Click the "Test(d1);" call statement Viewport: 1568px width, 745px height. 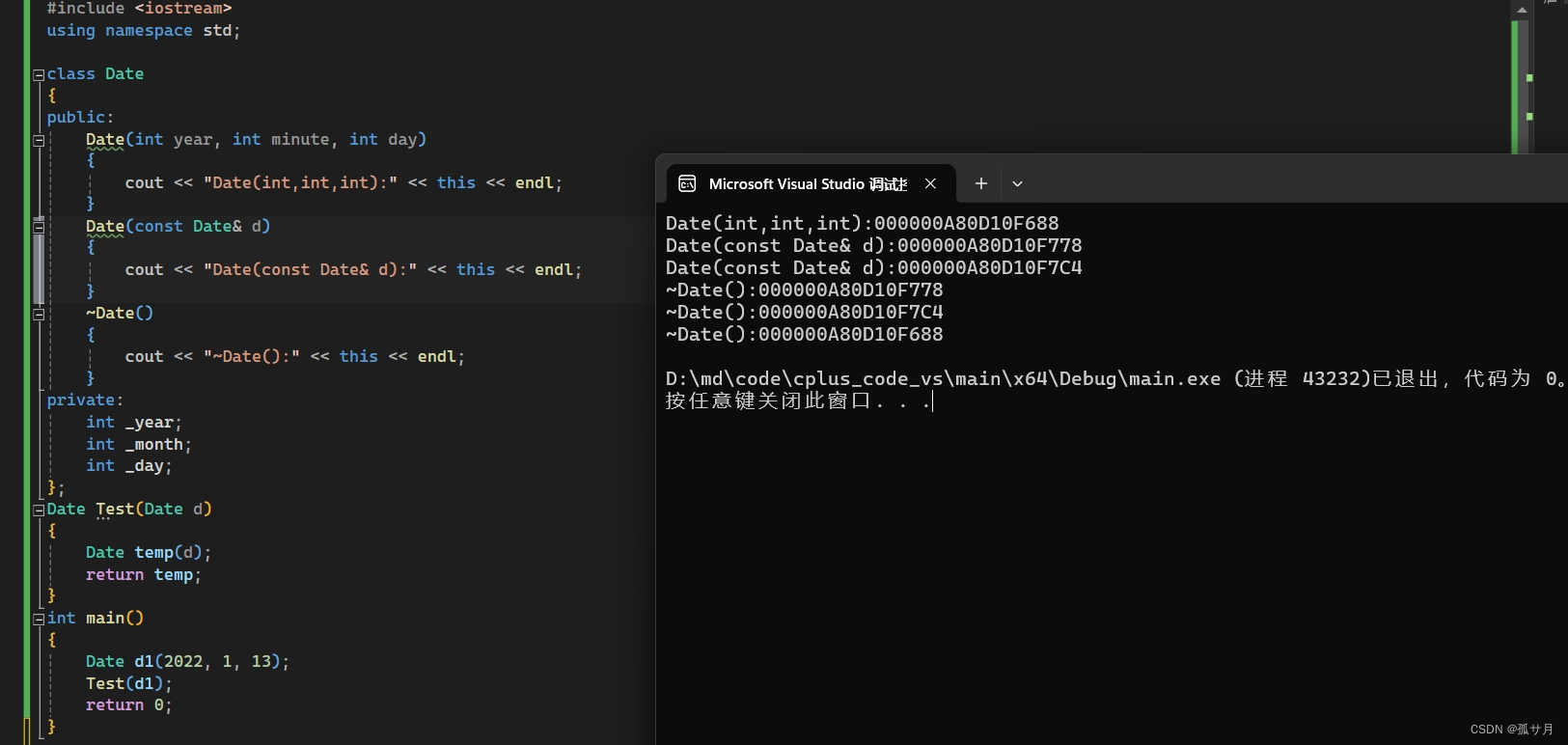coord(129,684)
